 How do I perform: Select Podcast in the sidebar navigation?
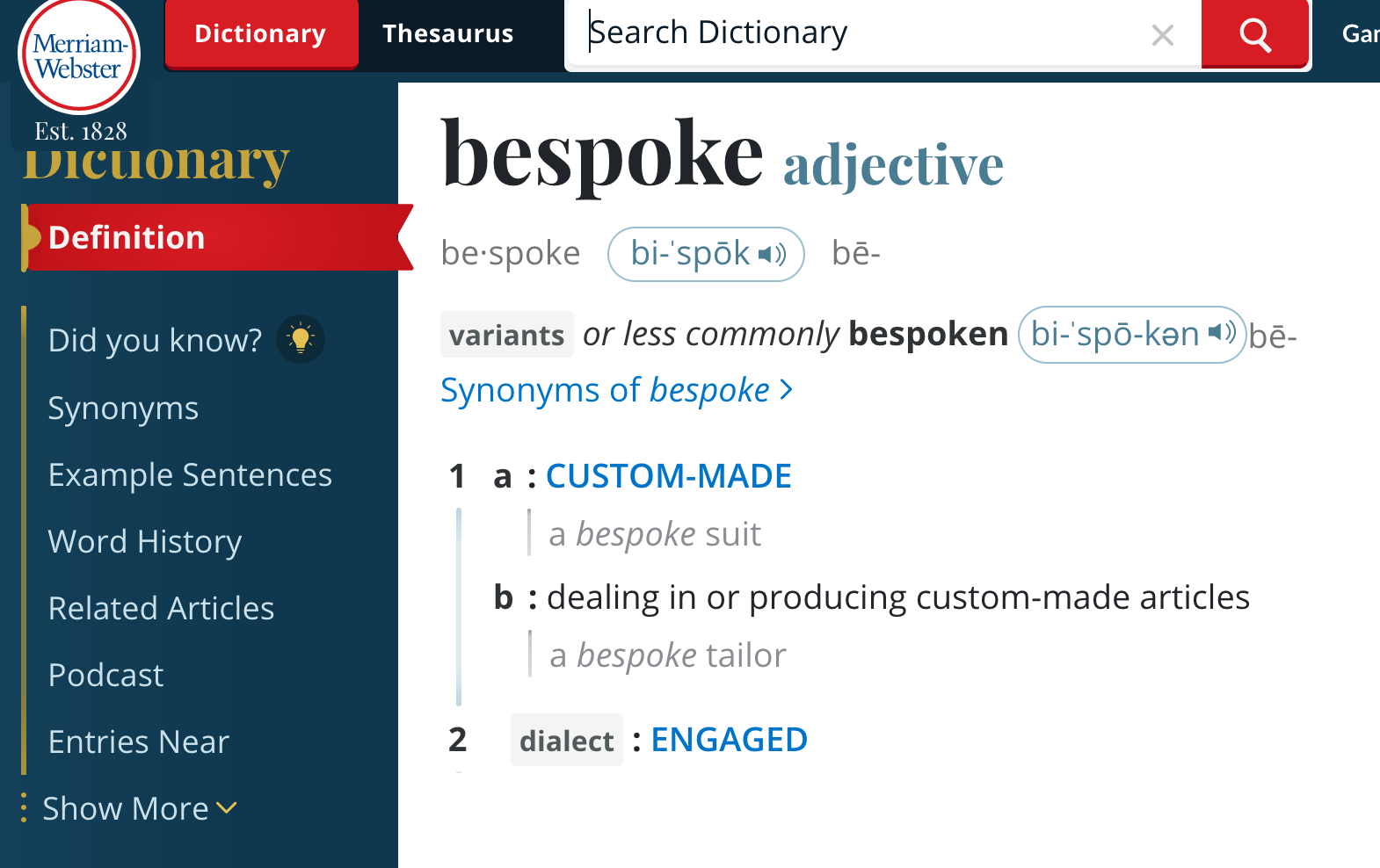105,676
